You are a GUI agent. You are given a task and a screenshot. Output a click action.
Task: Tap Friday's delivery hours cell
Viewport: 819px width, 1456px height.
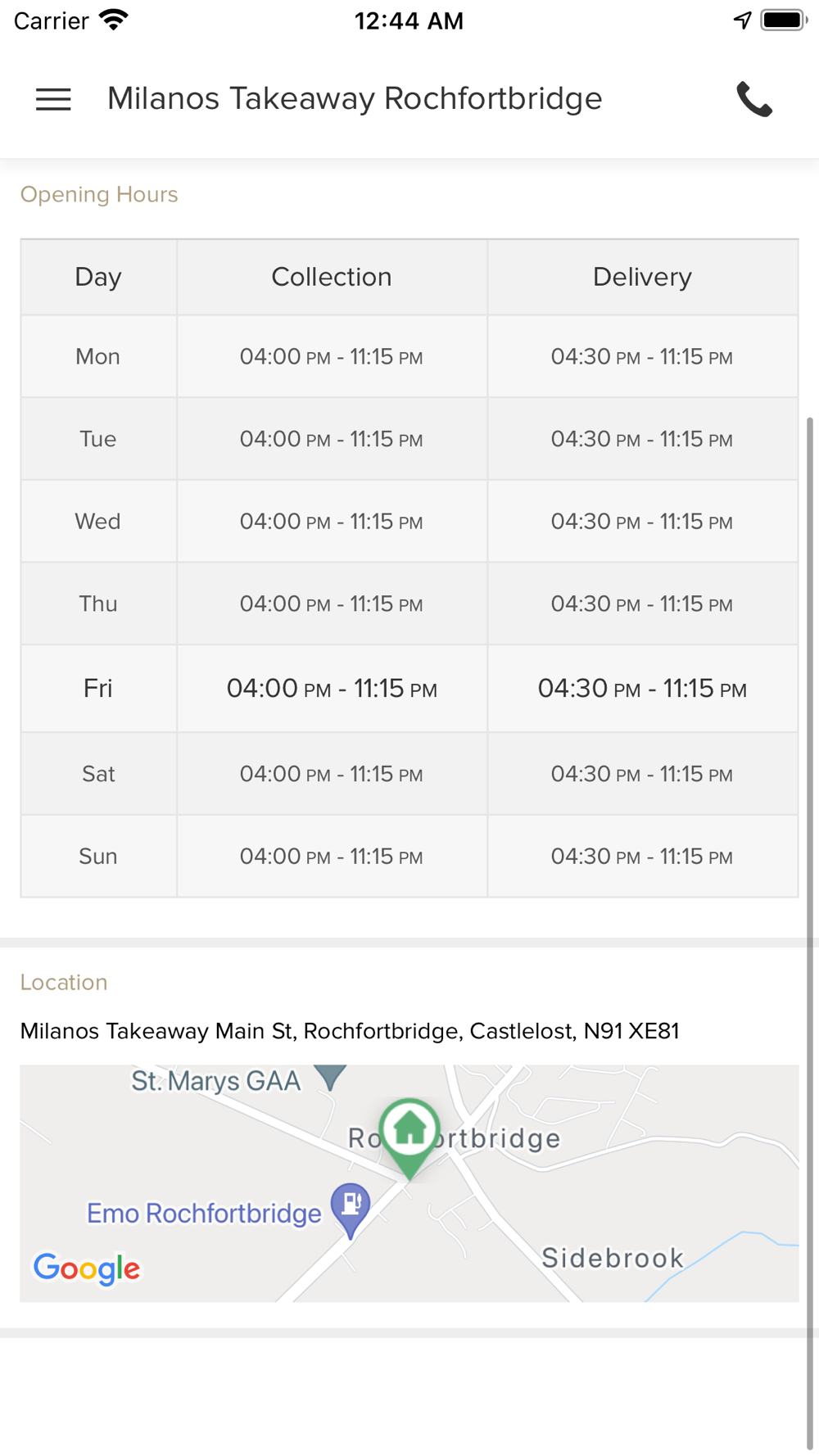(643, 689)
